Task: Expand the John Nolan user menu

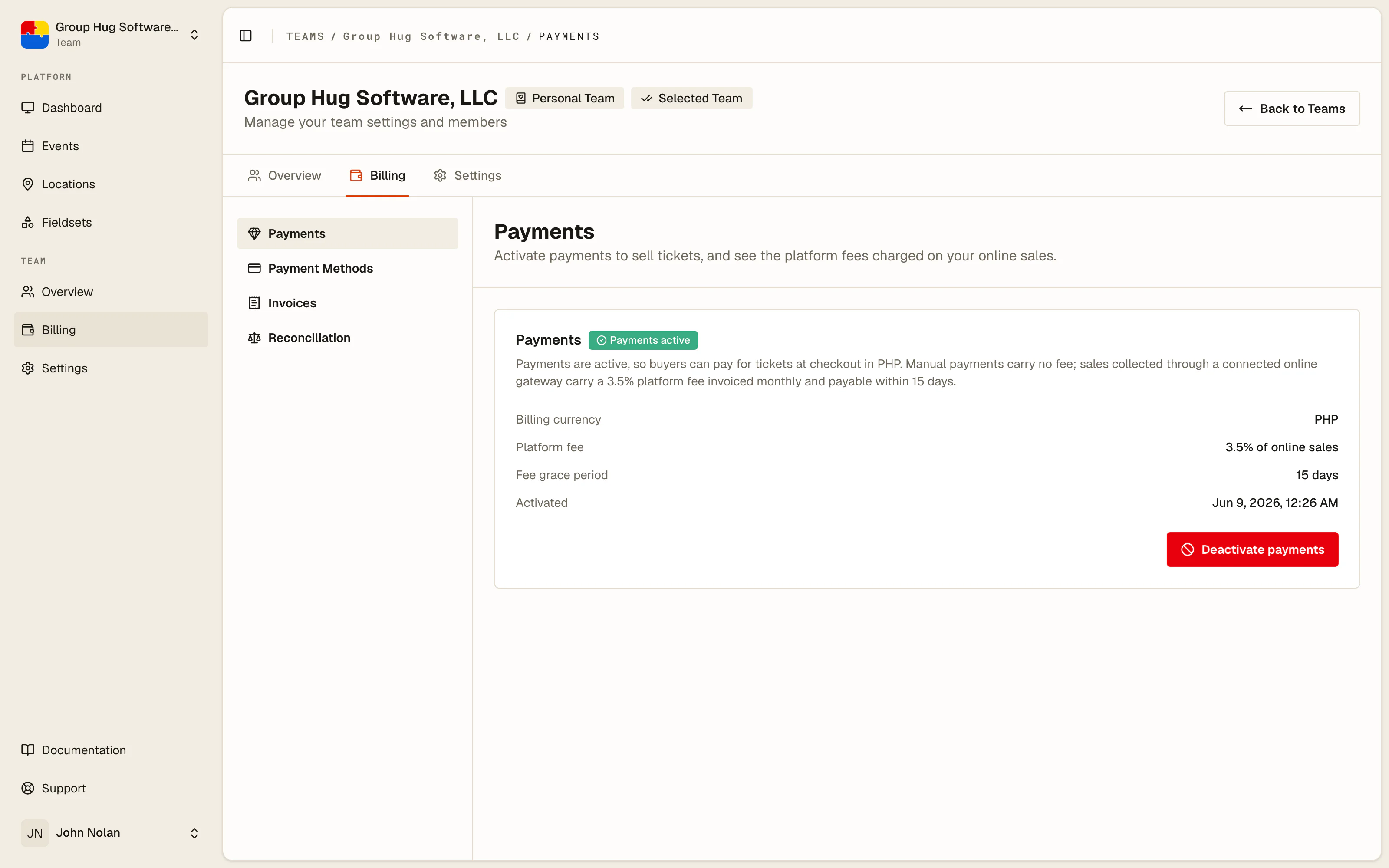Action: click(111, 833)
